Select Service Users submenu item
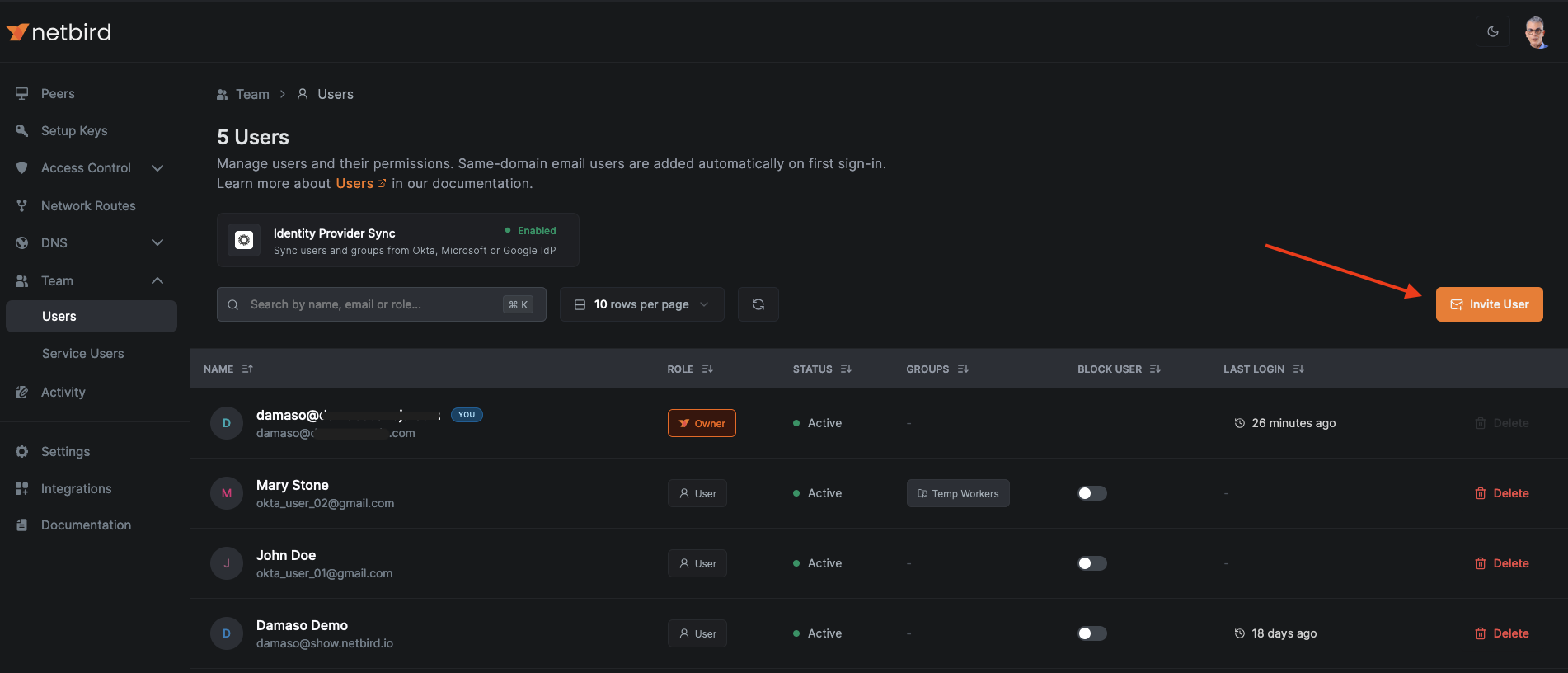Screen dimensions: 1568x673 (83, 354)
